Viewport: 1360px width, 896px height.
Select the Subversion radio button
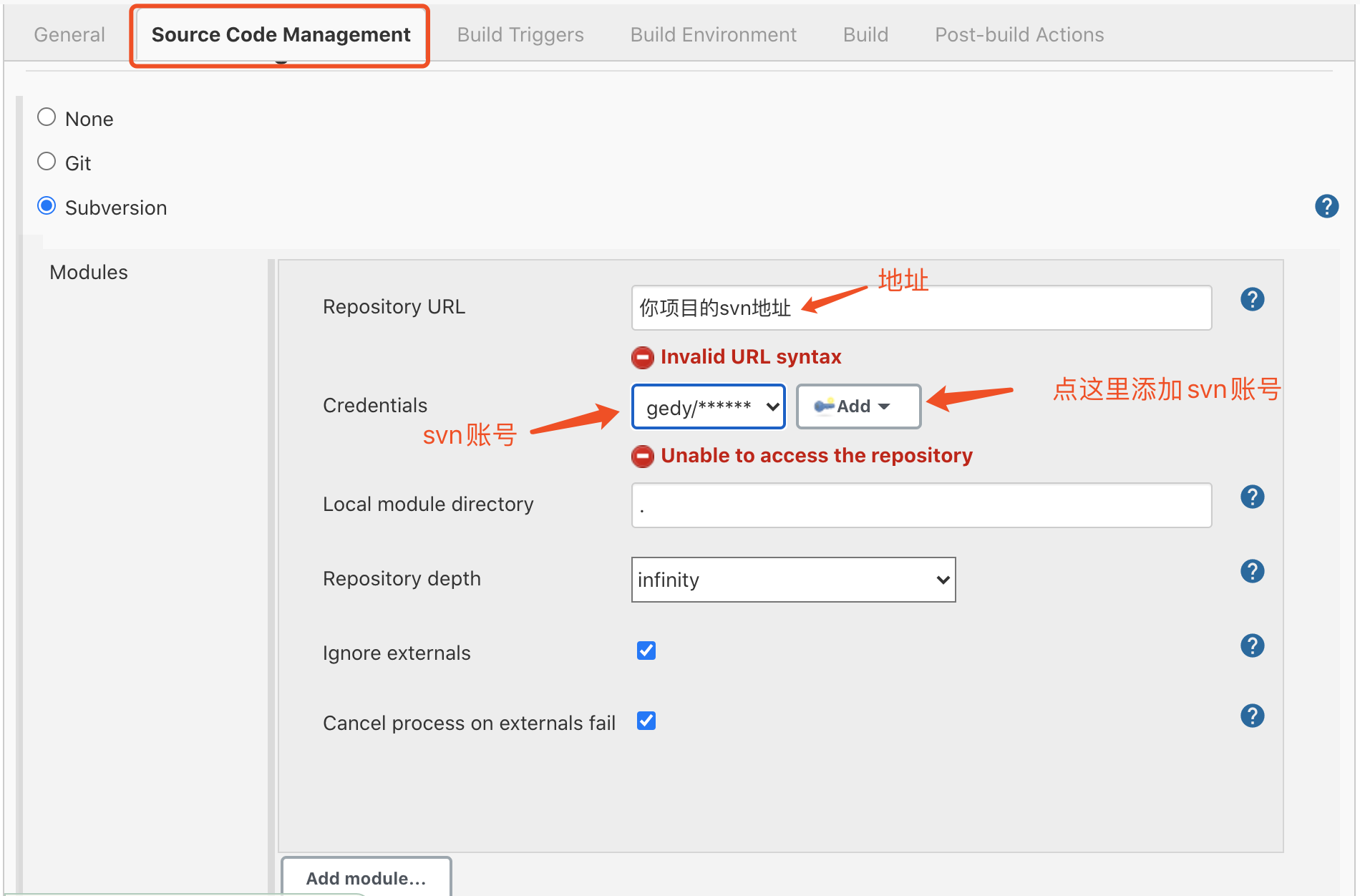47,206
